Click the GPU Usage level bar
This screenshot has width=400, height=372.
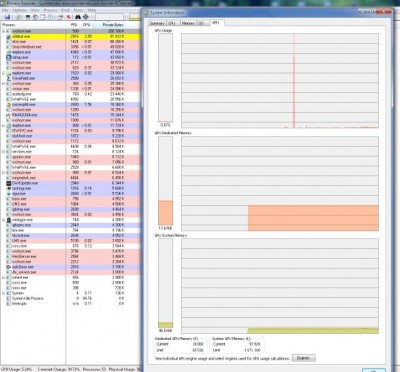click(x=165, y=78)
